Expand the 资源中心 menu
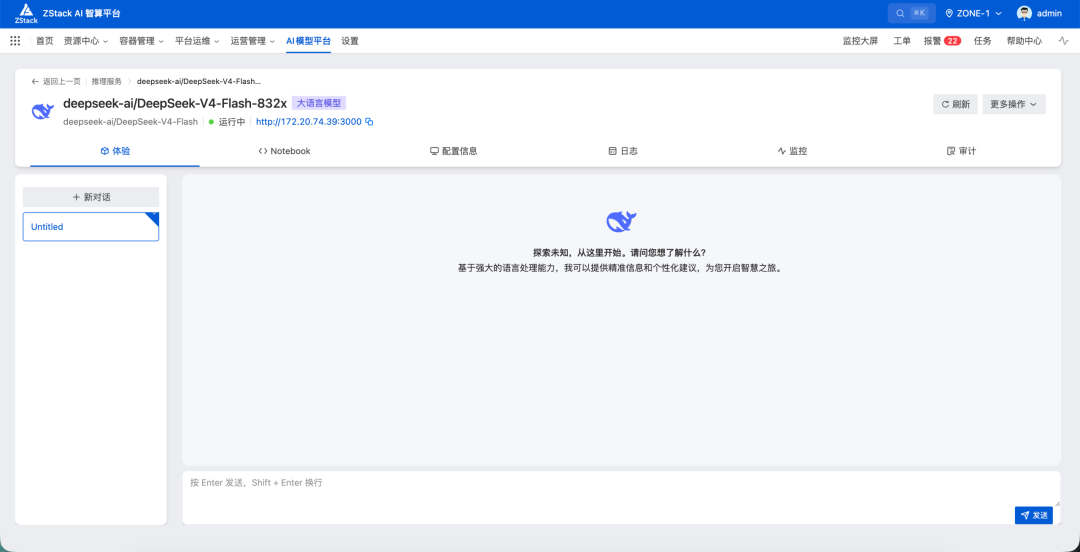The height and width of the screenshot is (552, 1080). tap(86, 41)
